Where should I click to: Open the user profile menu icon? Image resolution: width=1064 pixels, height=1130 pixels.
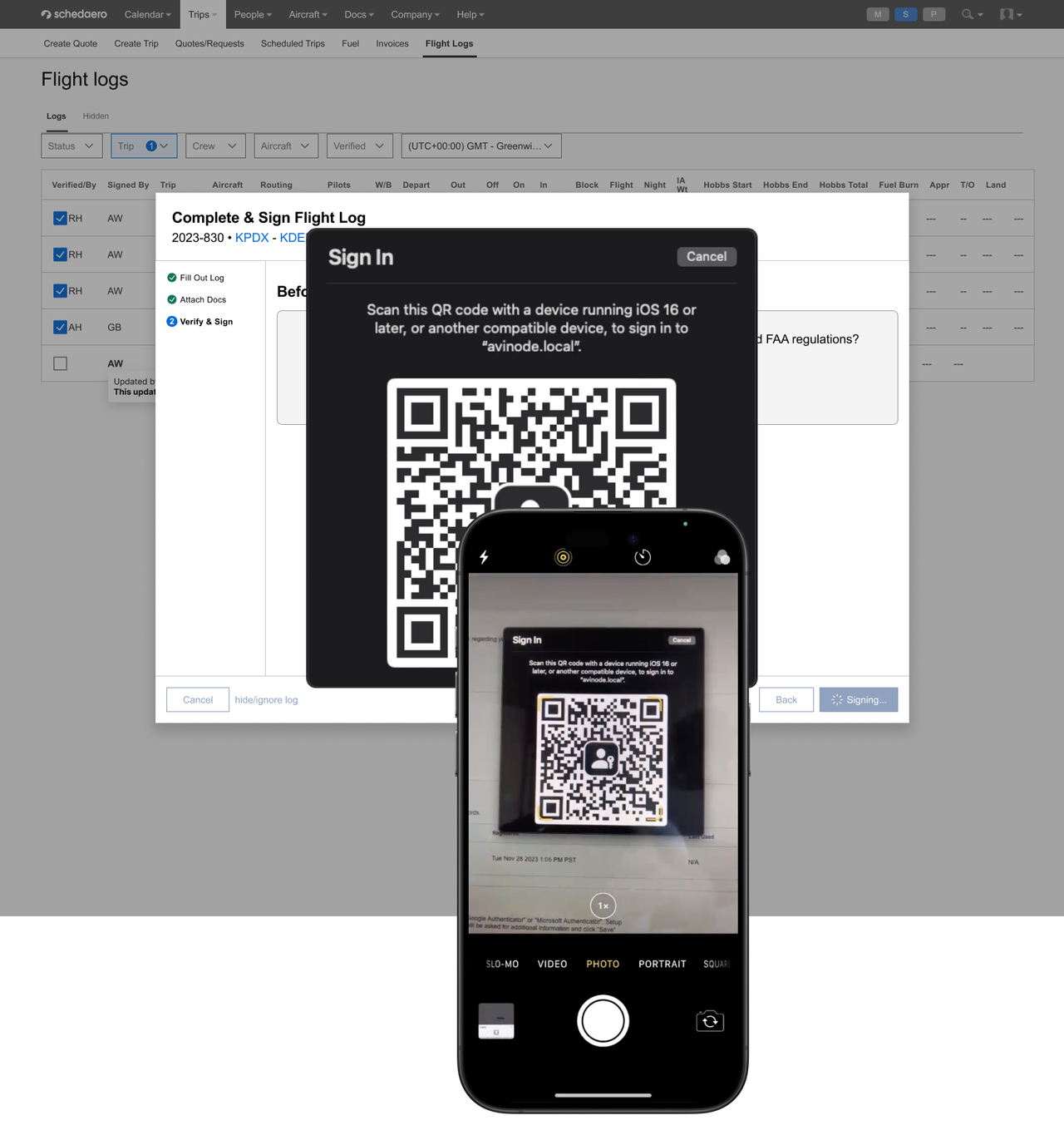pyautogui.click(x=1011, y=14)
